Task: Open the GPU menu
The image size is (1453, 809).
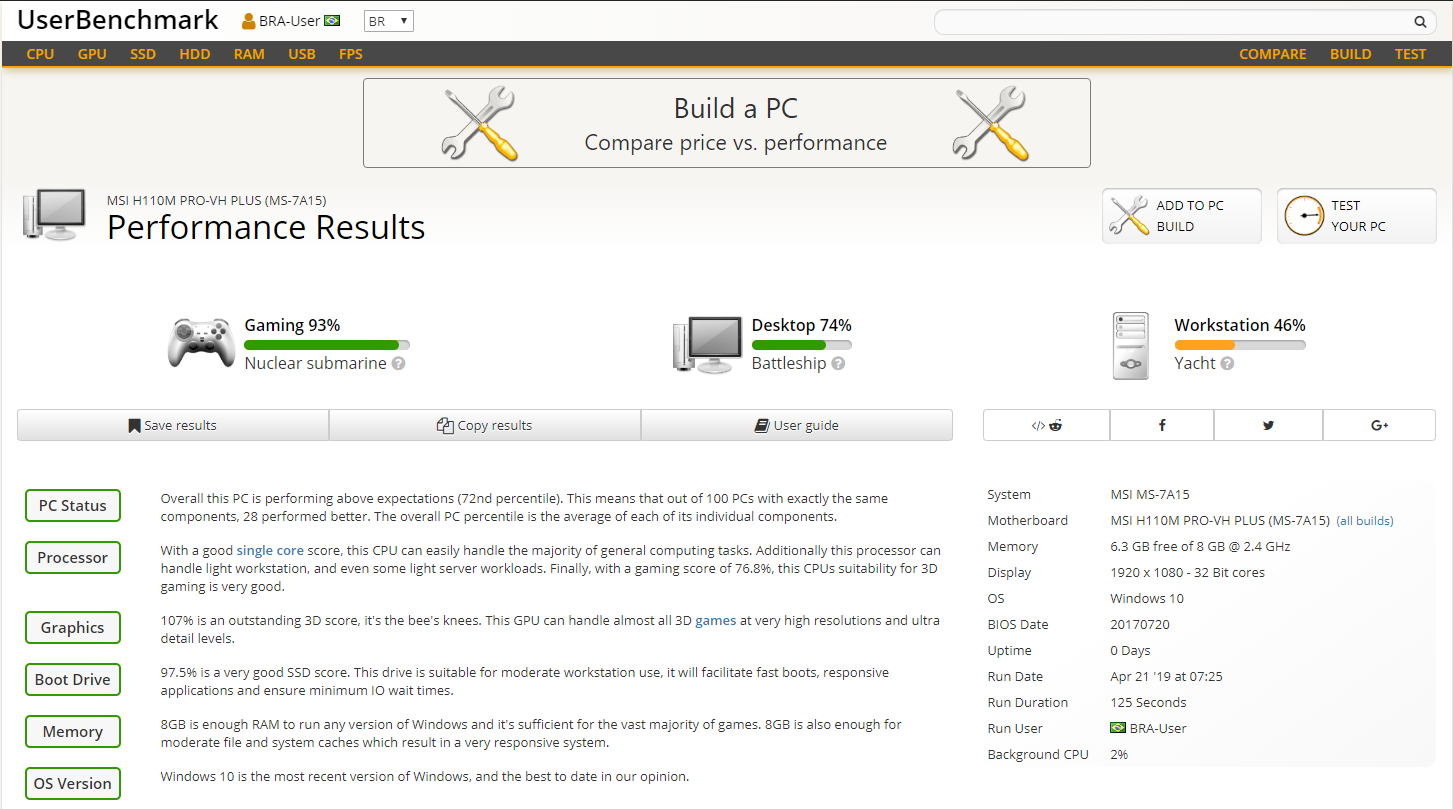Action: pyautogui.click(x=92, y=54)
